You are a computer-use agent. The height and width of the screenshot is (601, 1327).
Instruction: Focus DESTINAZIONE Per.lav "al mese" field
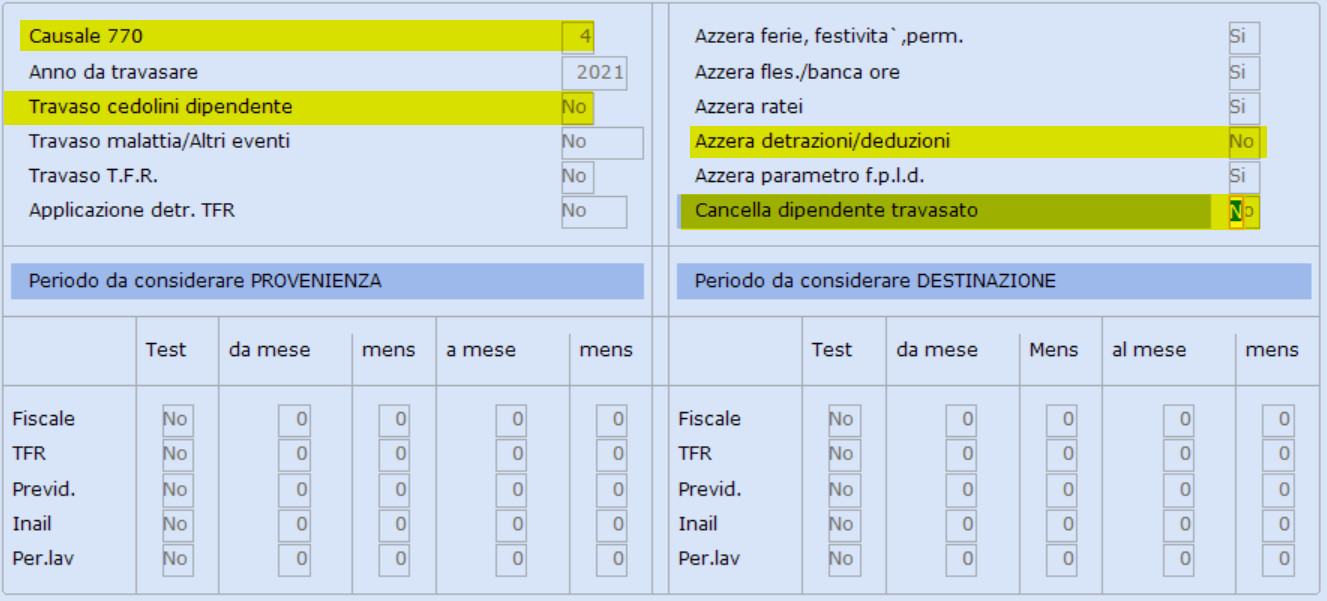pos(1179,560)
